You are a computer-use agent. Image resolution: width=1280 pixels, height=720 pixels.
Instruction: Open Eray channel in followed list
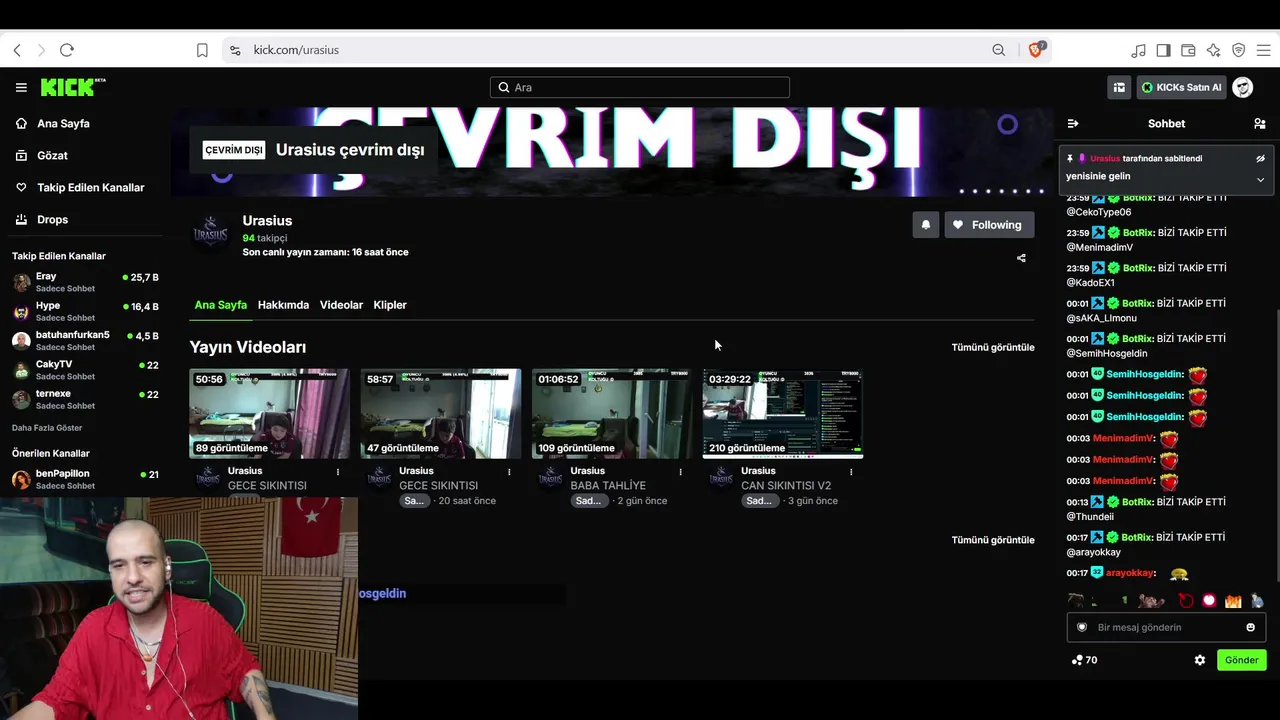[85, 282]
